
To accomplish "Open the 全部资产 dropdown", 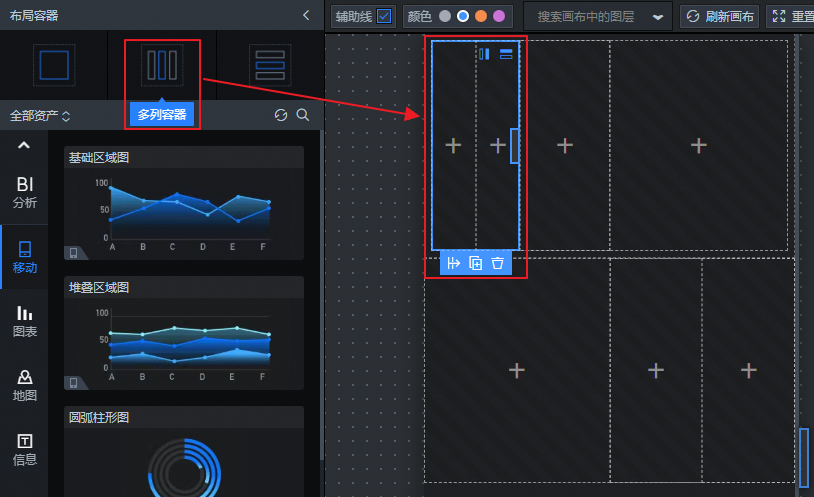I will (x=39, y=115).
